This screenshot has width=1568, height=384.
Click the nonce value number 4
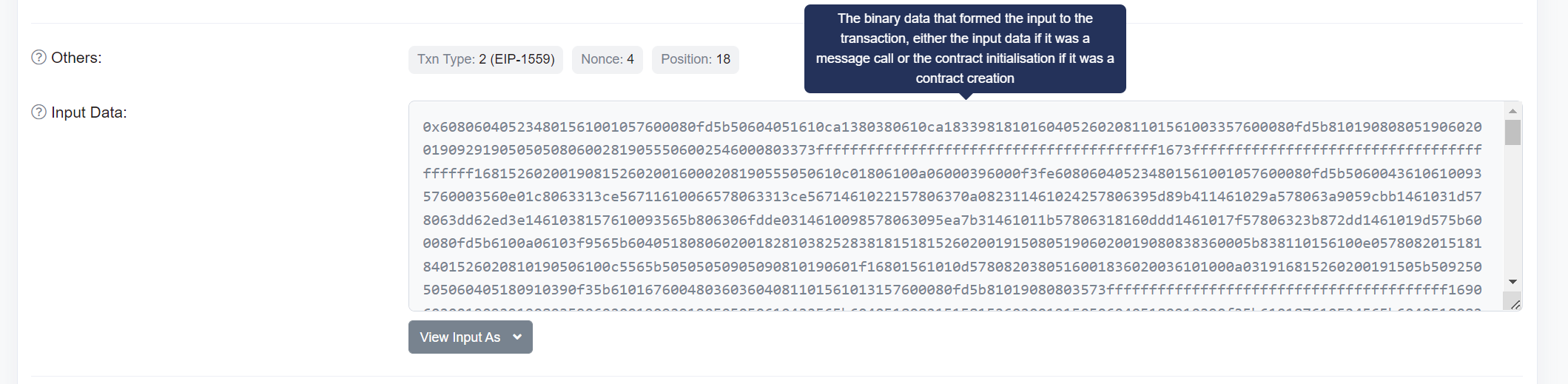click(x=630, y=59)
